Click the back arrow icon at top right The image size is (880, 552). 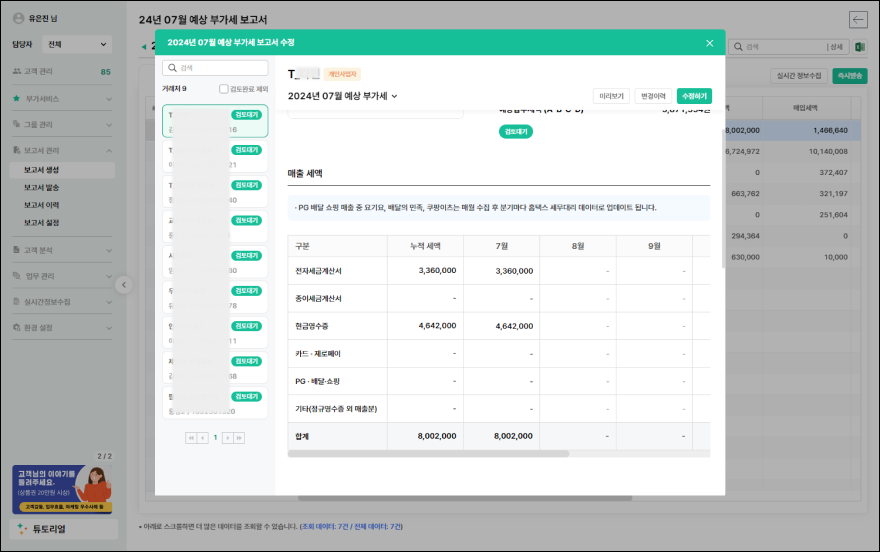coord(858,19)
